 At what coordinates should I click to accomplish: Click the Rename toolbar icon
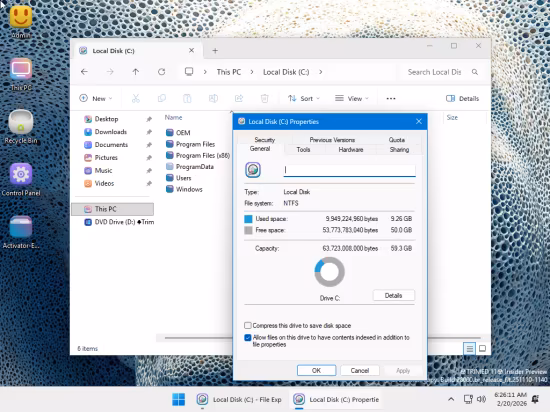(213, 99)
